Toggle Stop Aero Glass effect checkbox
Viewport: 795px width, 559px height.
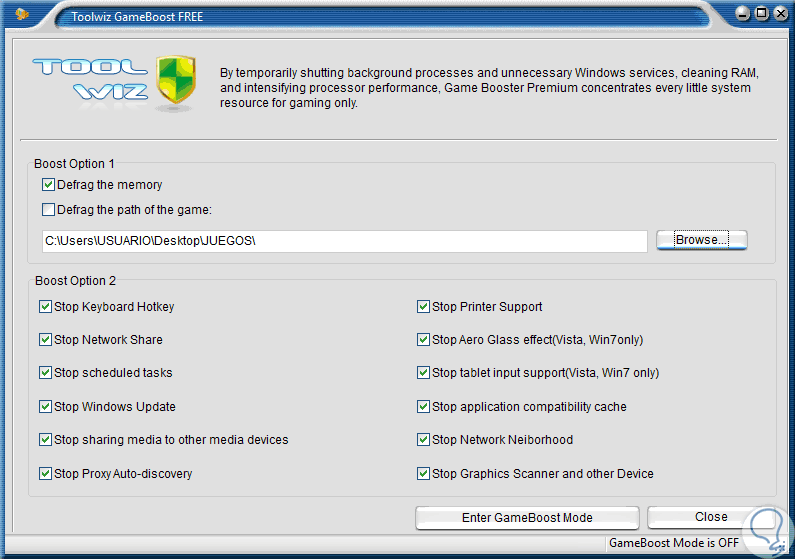point(423,340)
